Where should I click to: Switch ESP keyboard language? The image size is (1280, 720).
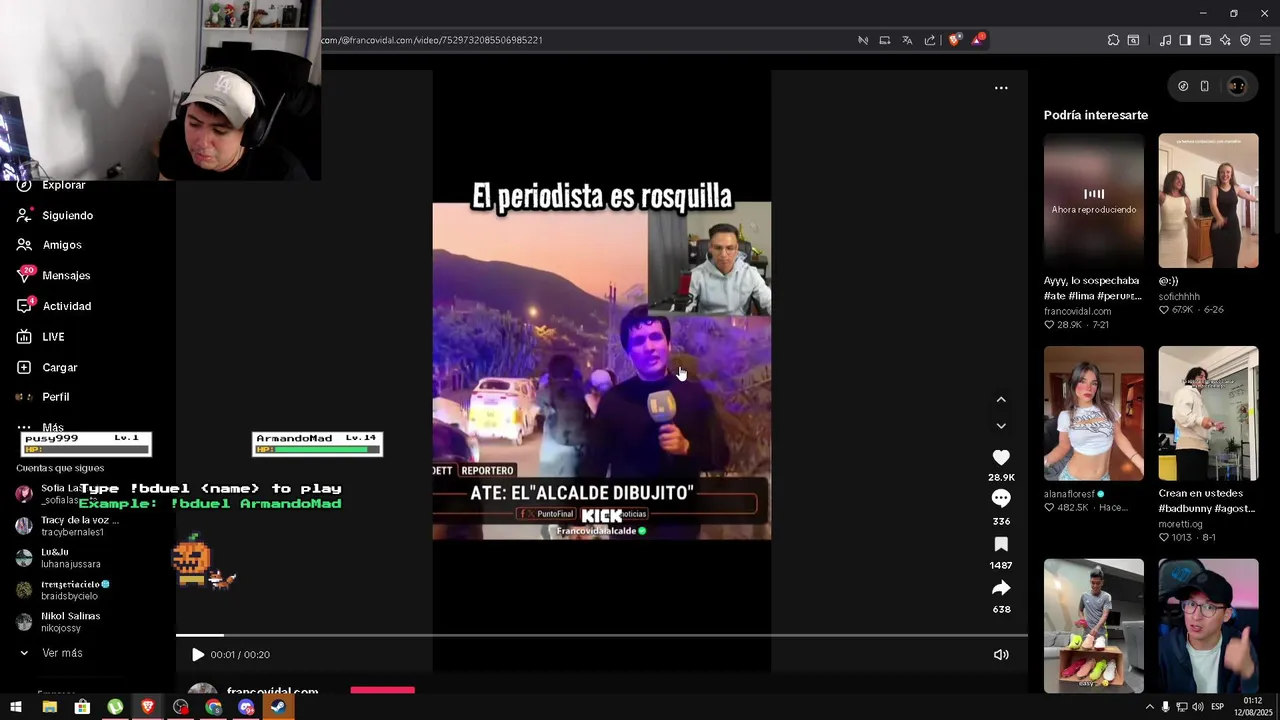pos(1217,707)
